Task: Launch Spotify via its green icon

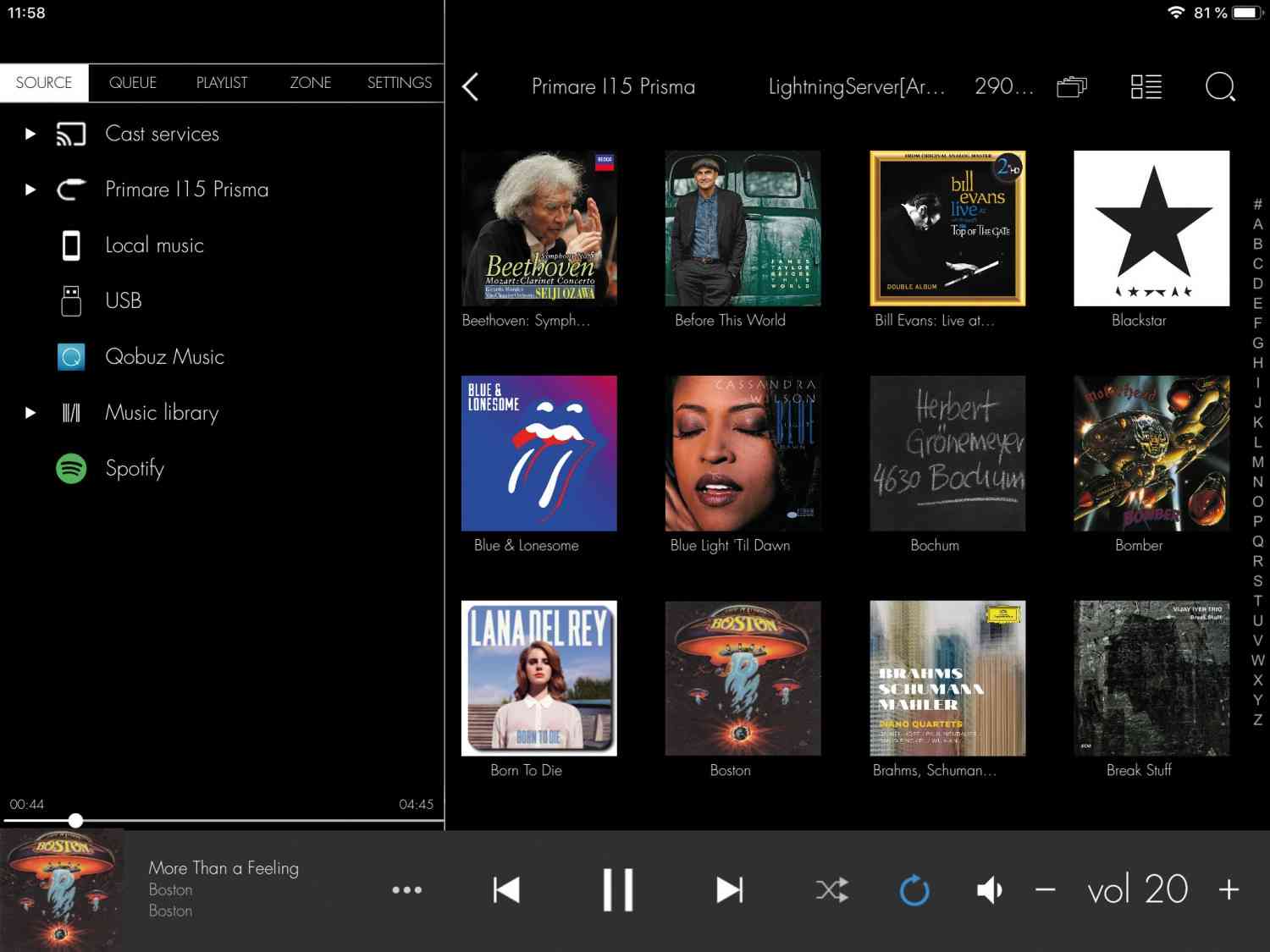Action: pyautogui.click(x=71, y=468)
